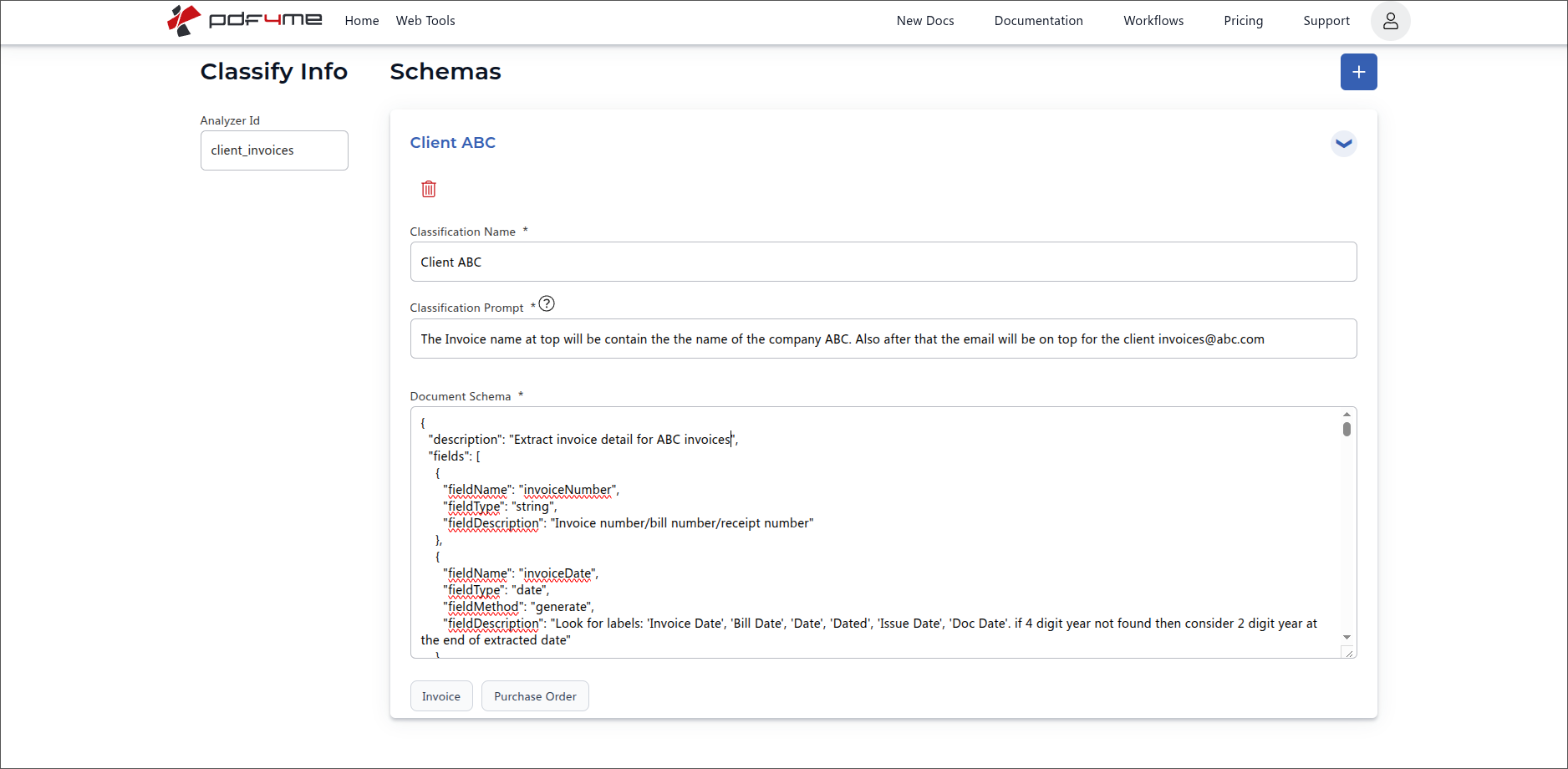Open the Home menu item
Image resolution: width=1568 pixels, height=769 pixels.
pyautogui.click(x=362, y=21)
